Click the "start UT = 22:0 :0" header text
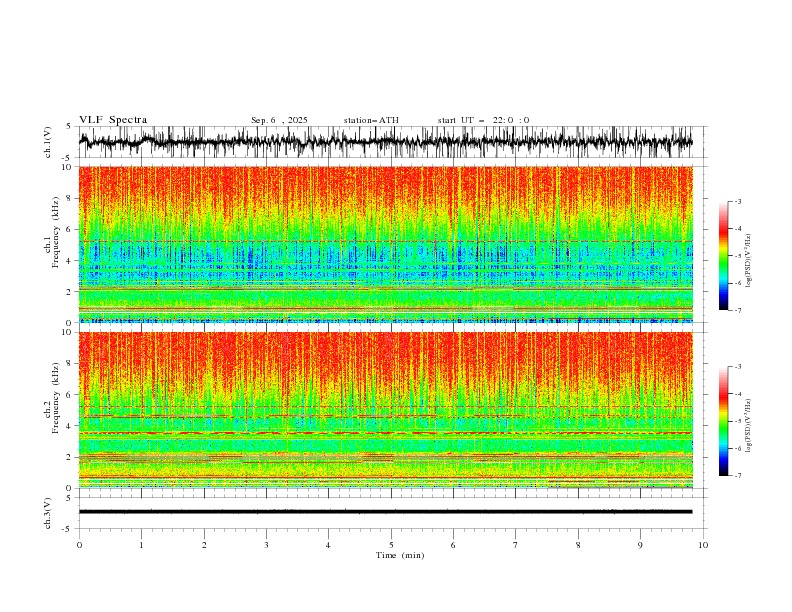The height and width of the screenshot is (612, 792). [483, 120]
